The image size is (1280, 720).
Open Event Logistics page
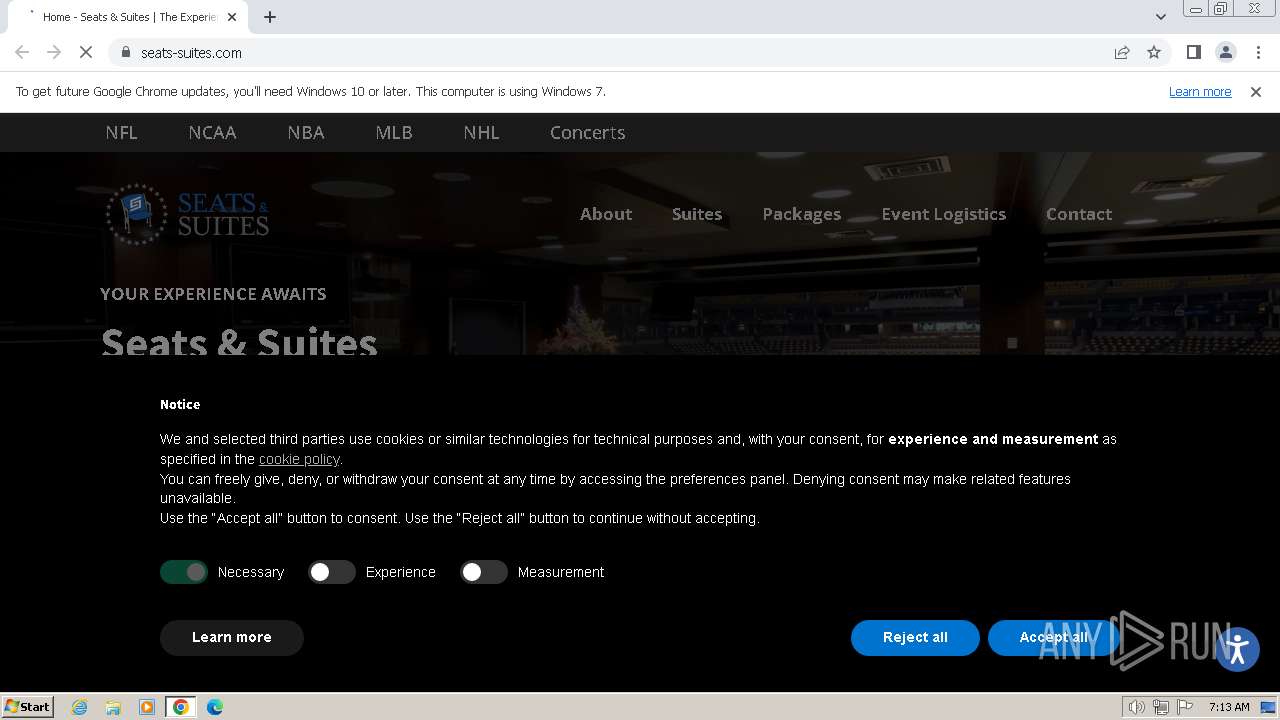(x=944, y=214)
